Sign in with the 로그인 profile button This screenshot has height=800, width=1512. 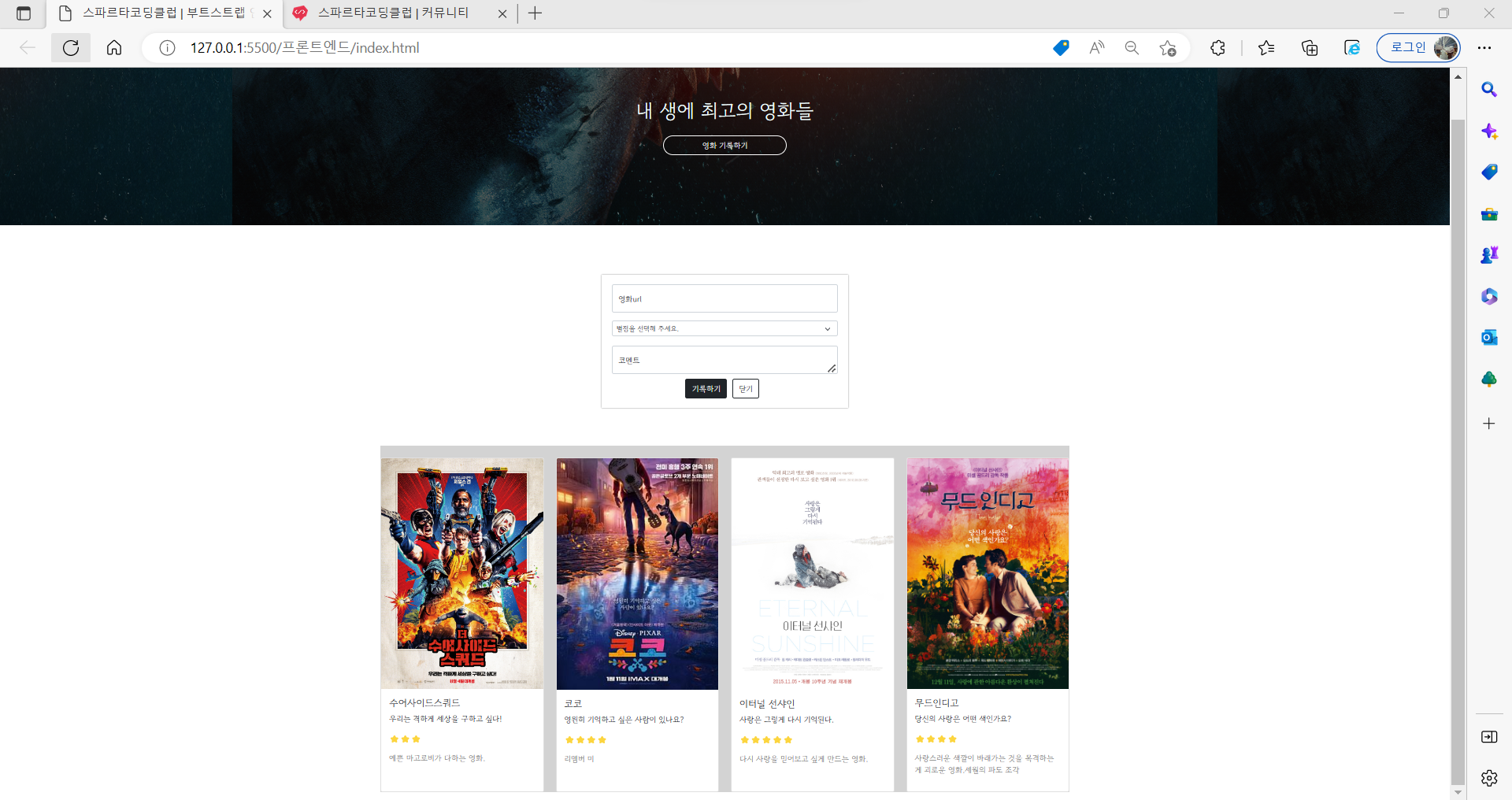tap(1417, 48)
